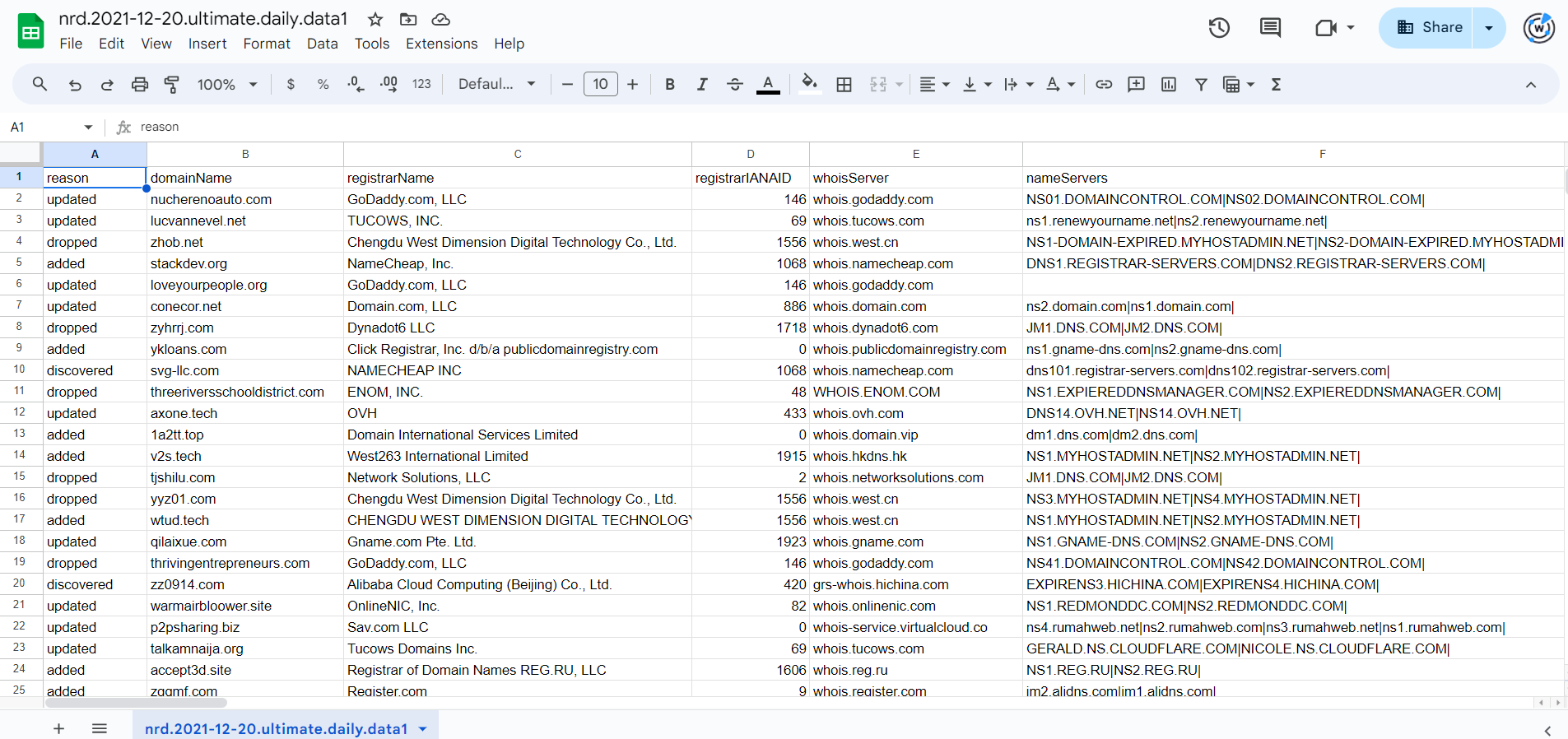Open the Insert link tool
Viewport: 1568px width, 739px height.
[1104, 85]
